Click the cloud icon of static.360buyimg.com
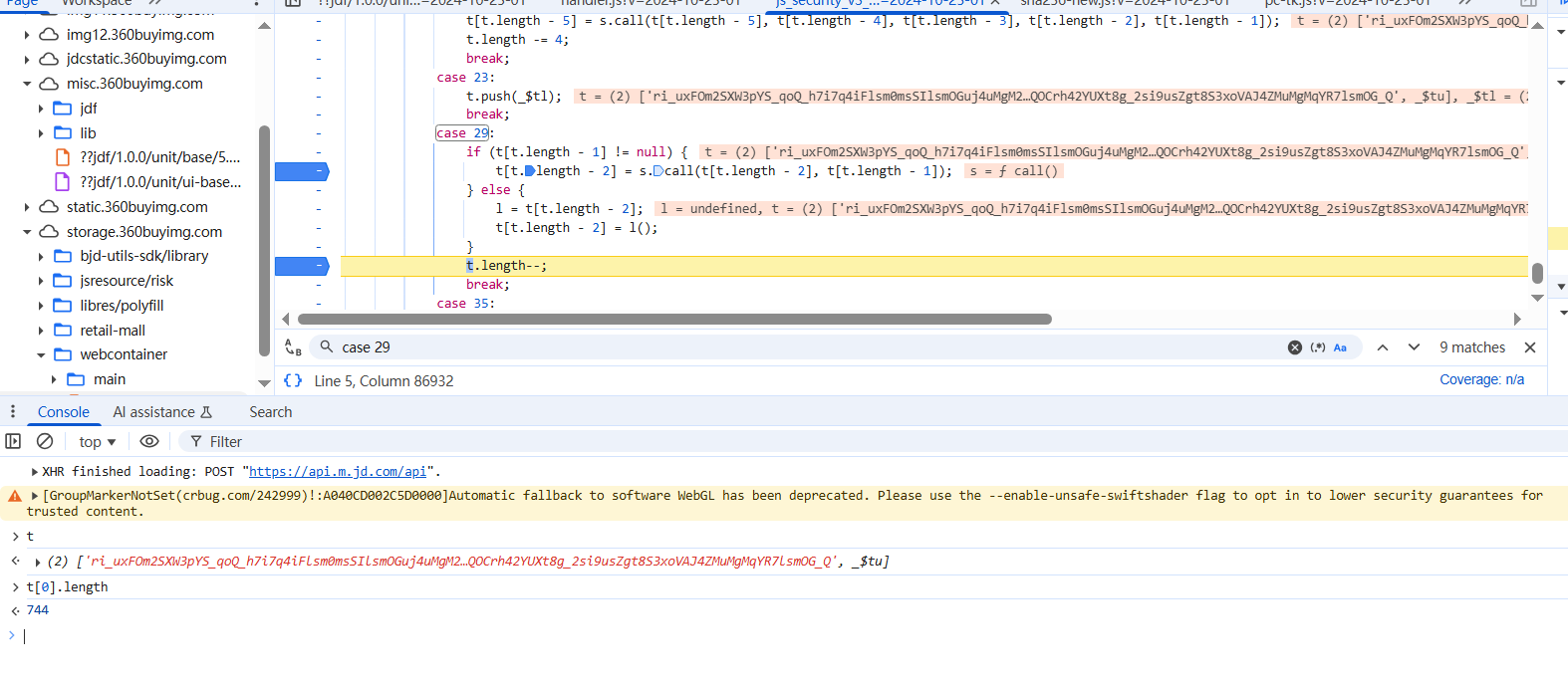This screenshot has width=1568, height=686. [49, 207]
